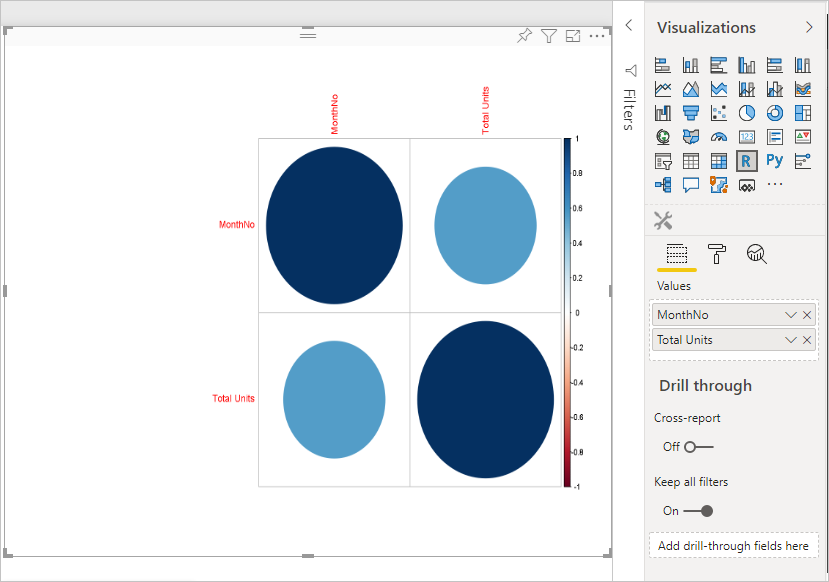829x582 pixels.
Task: Open the Total Units field dropdown
Action: (x=790, y=339)
